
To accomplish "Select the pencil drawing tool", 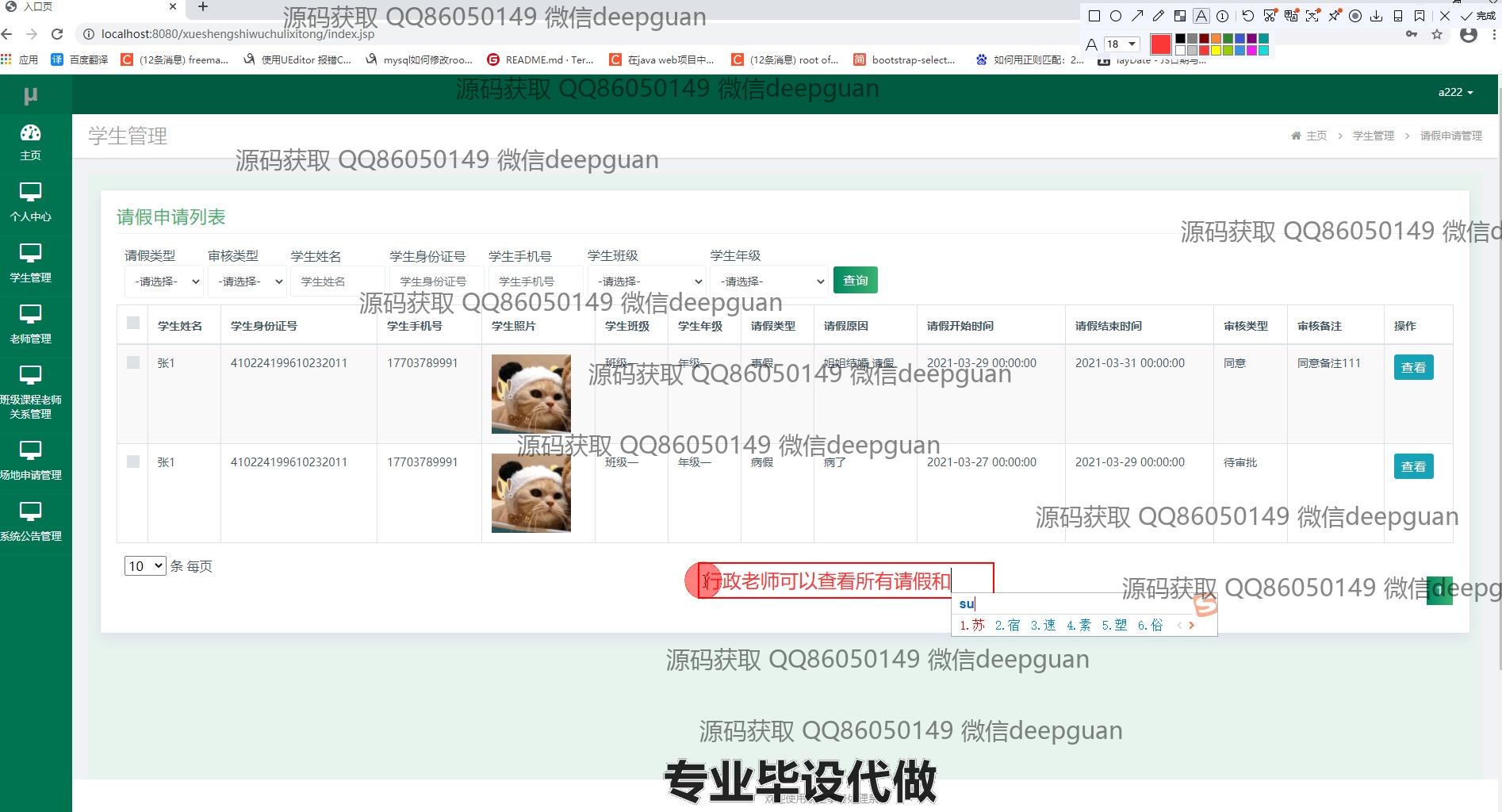I will [1159, 16].
